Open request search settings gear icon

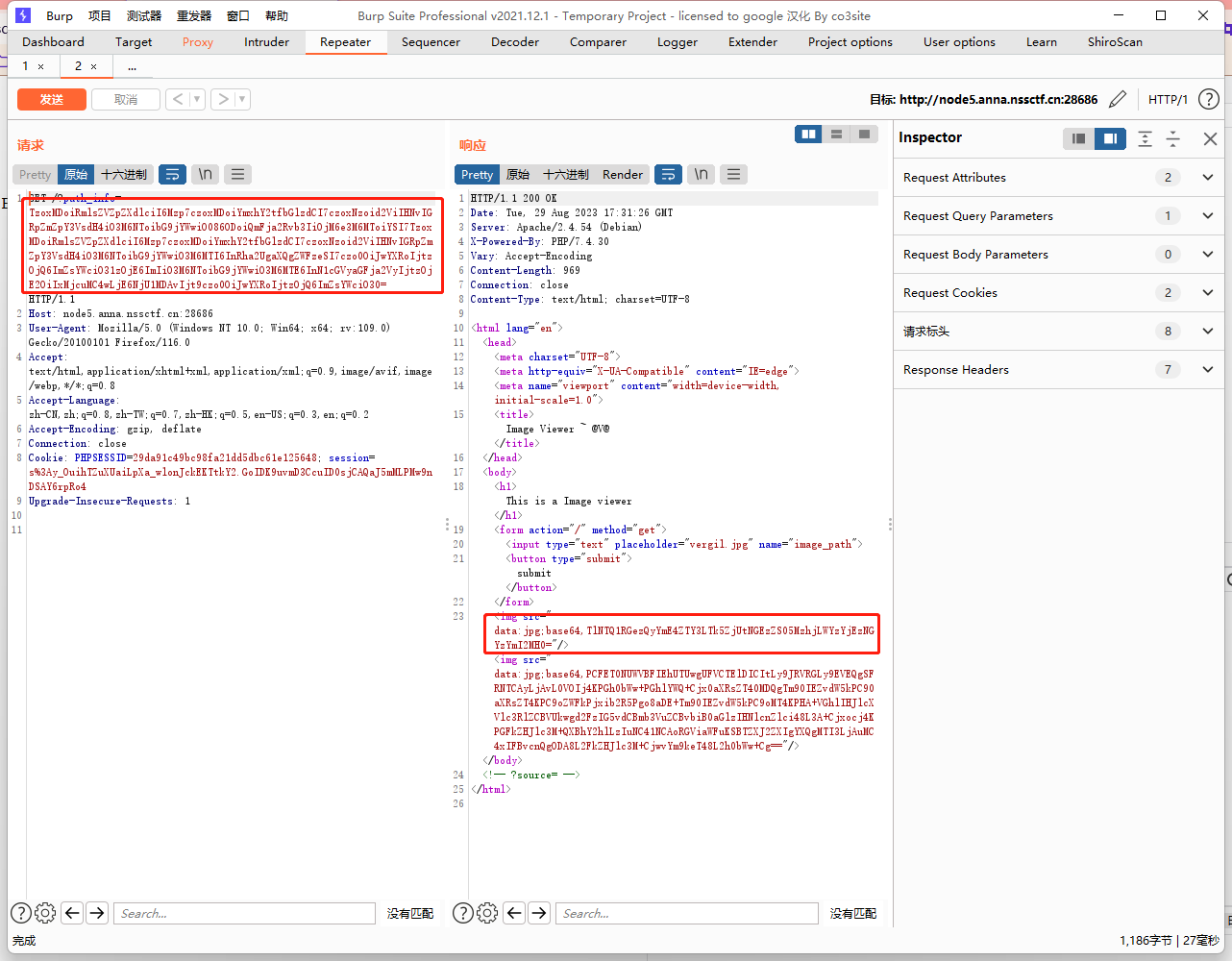pyautogui.click(x=45, y=913)
